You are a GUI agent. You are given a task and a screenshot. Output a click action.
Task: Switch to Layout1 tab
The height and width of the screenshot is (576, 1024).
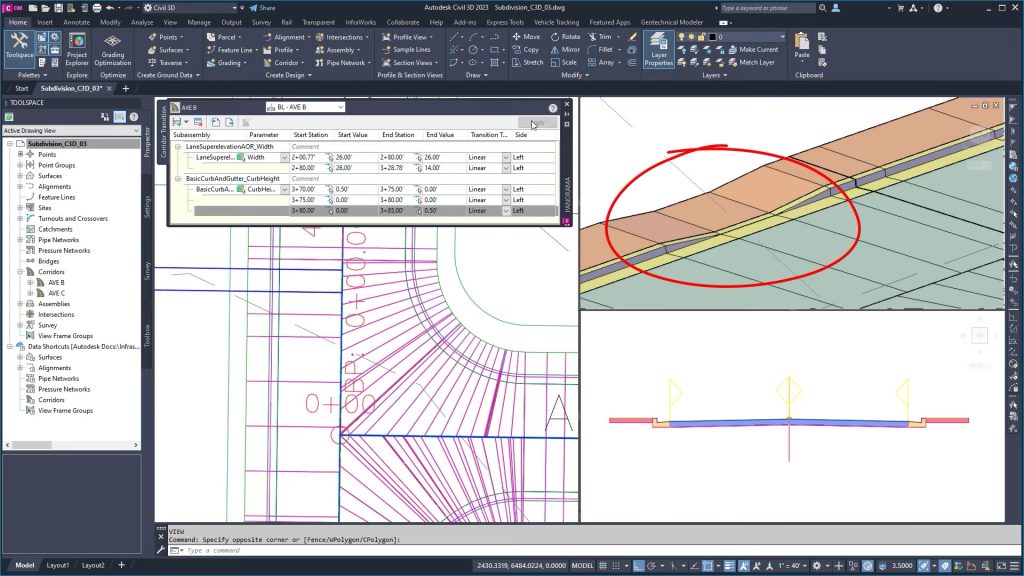57,565
